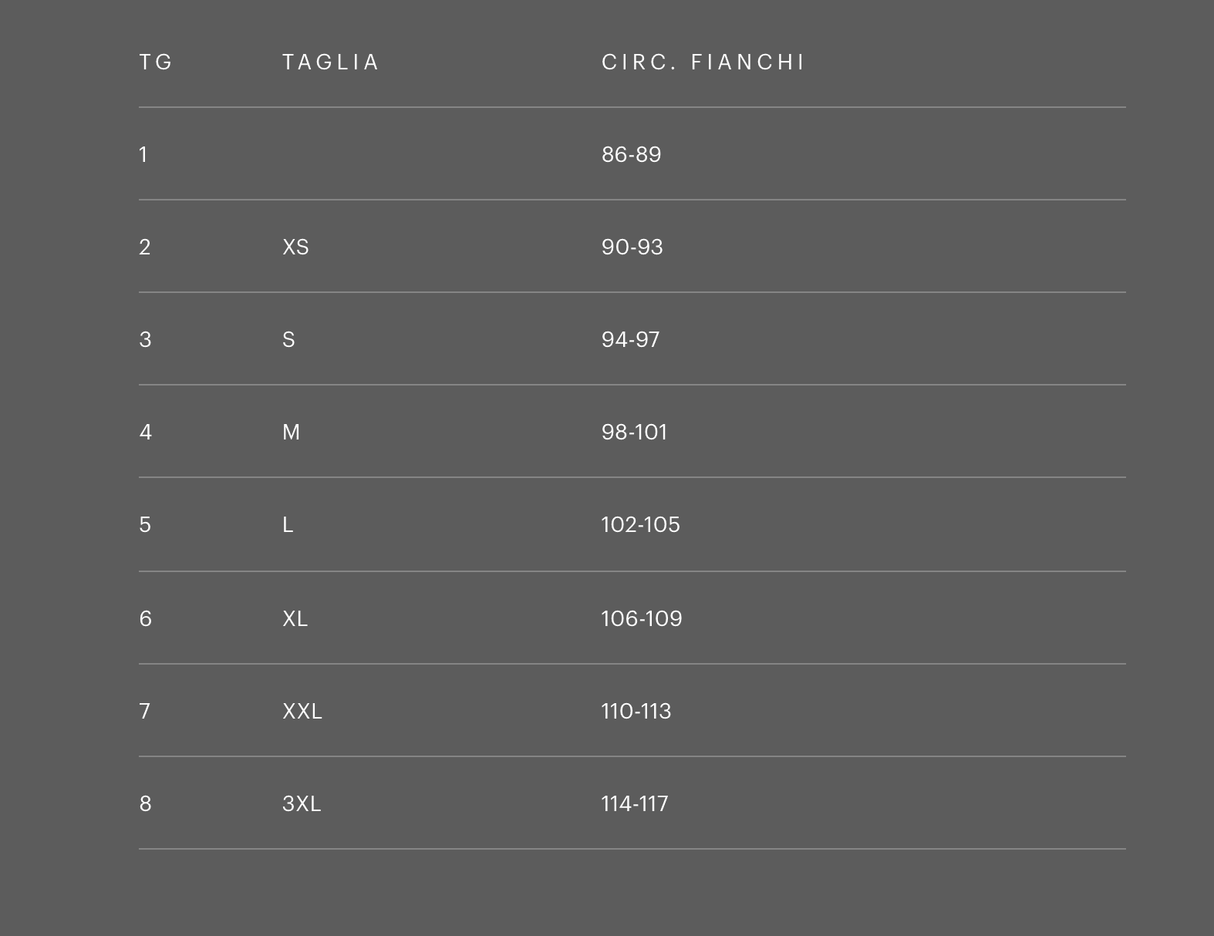Select the 94-97 hip measurement

pyautogui.click(x=630, y=340)
